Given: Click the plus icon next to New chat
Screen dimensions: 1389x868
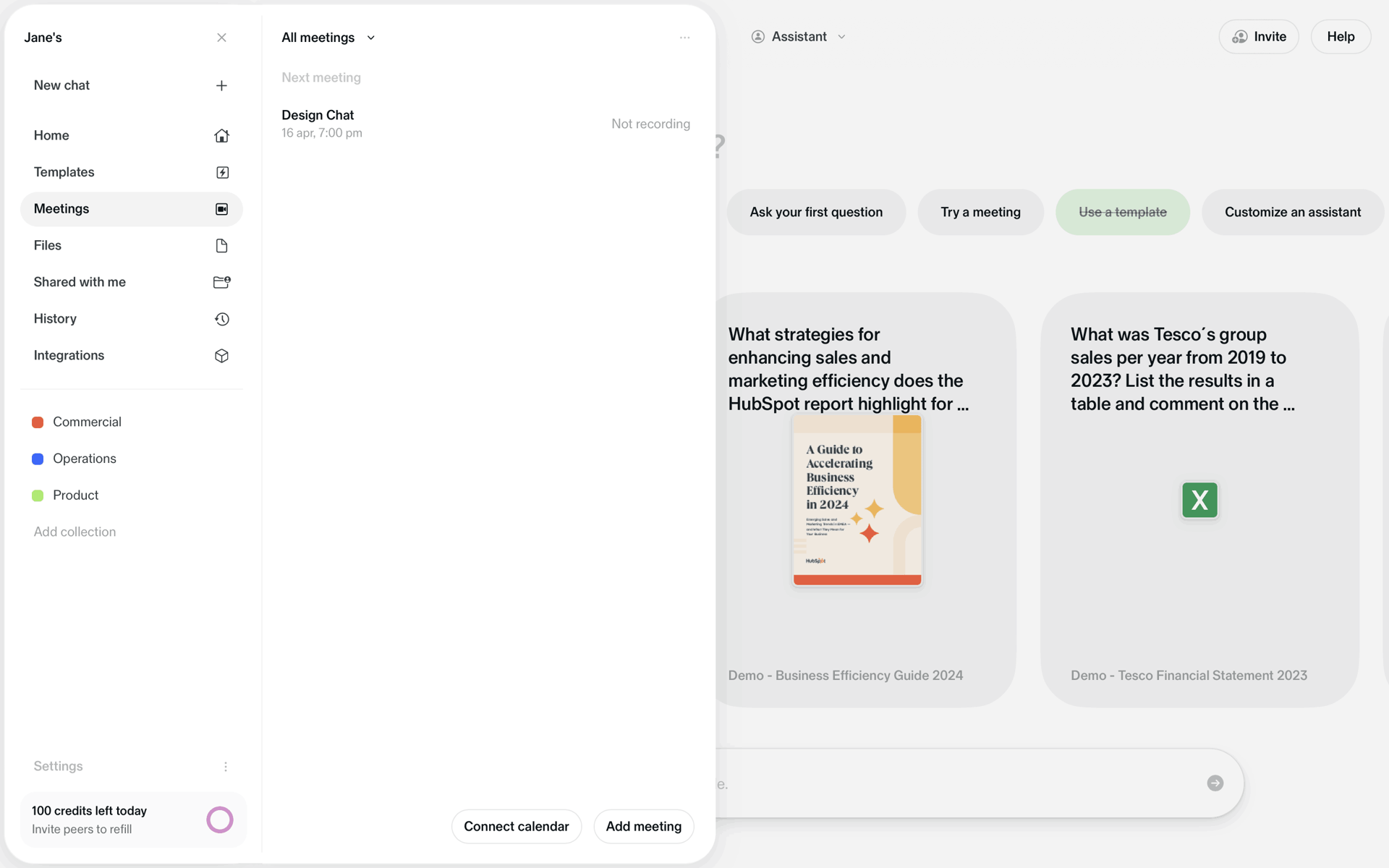Looking at the screenshot, I should pos(221,85).
